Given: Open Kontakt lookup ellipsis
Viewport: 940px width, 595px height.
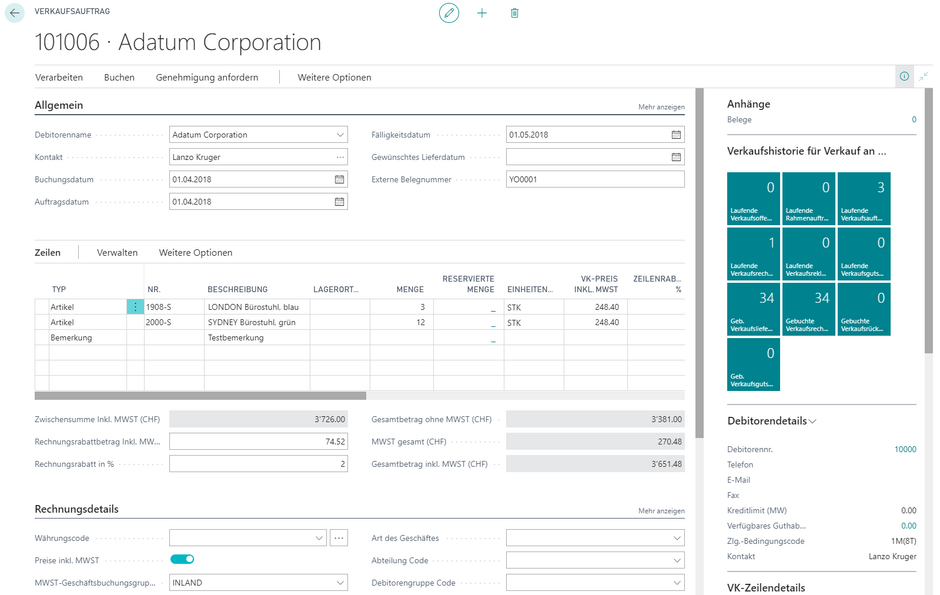Looking at the screenshot, I should [340, 157].
